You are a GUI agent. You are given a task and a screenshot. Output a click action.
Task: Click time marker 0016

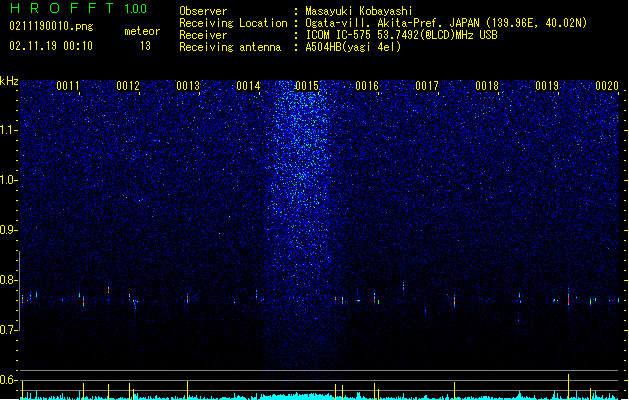pos(367,85)
